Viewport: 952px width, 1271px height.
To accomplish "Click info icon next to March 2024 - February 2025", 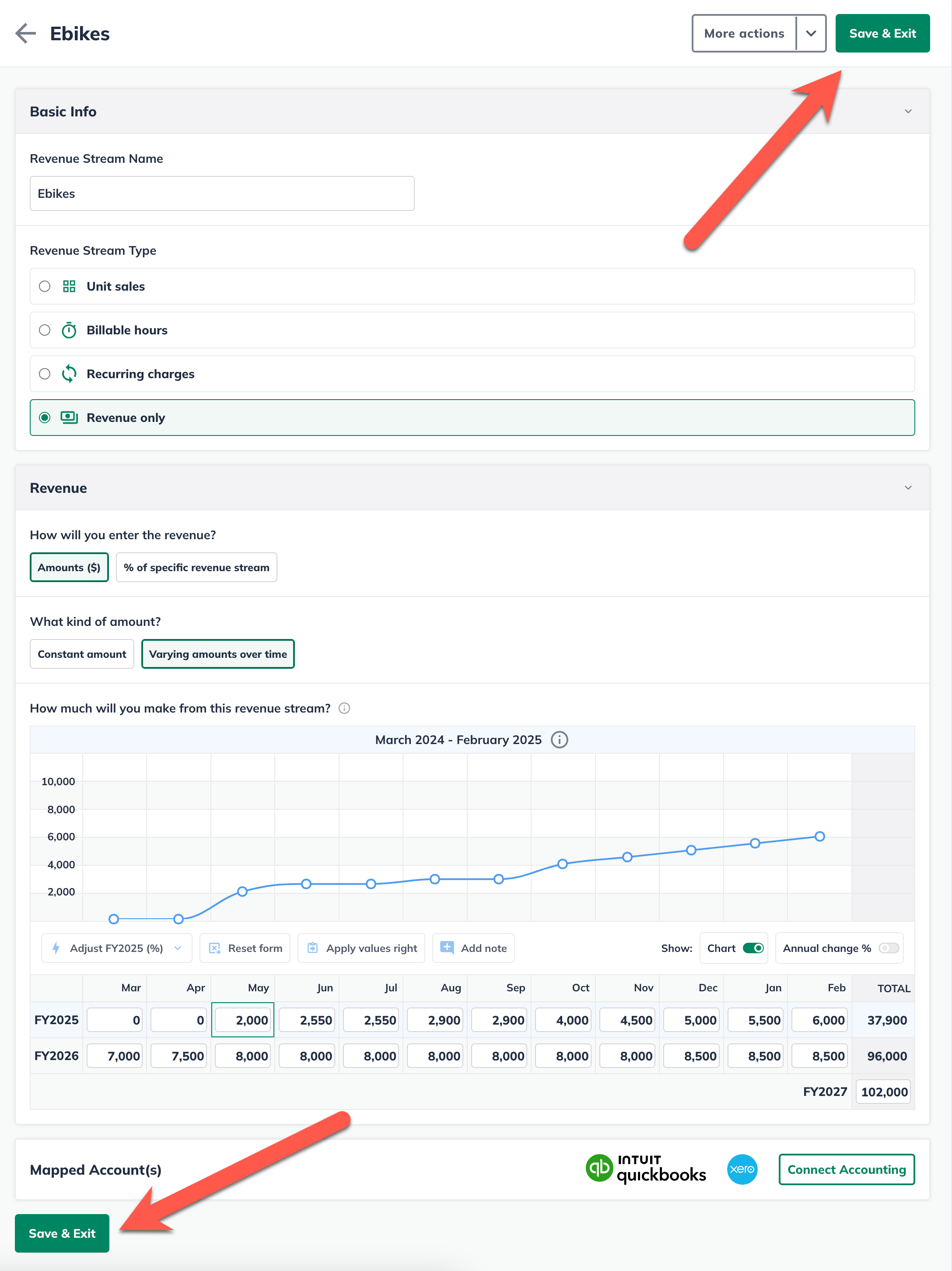I will pos(559,740).
